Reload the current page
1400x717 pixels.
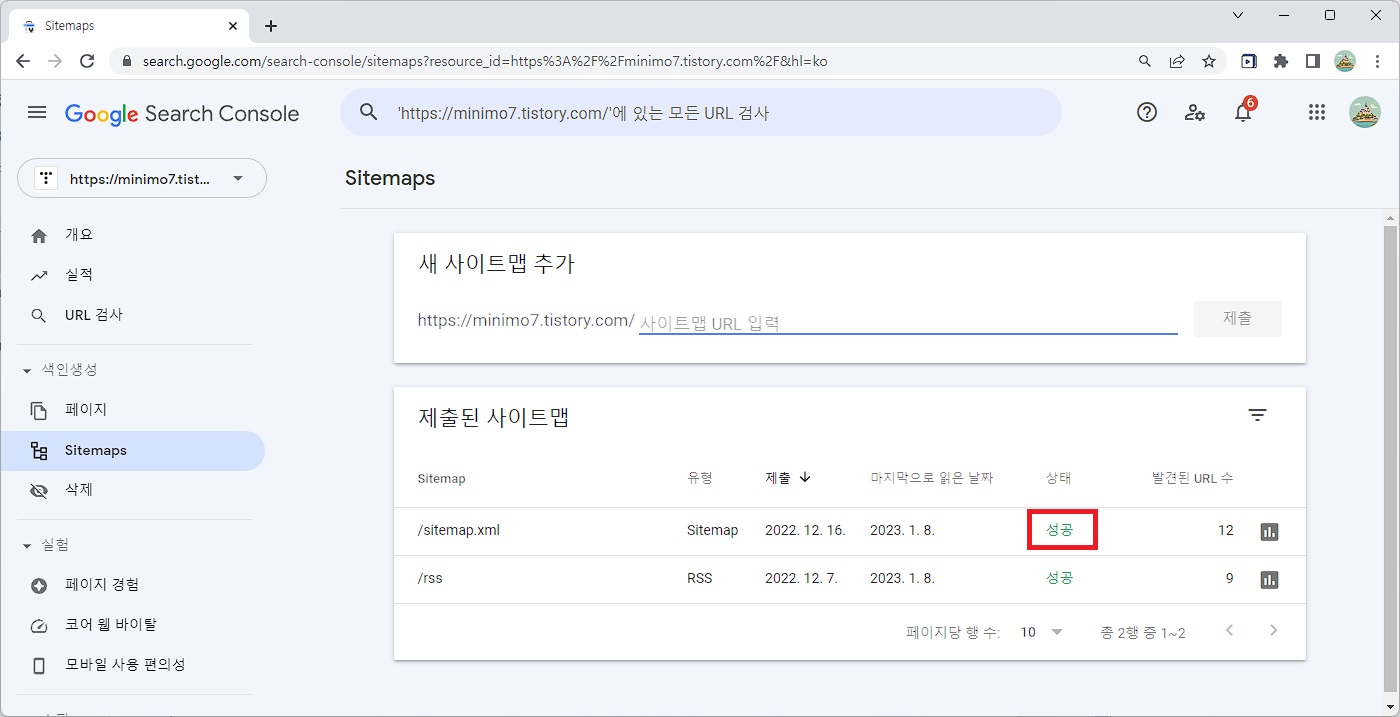pos(87,61)
